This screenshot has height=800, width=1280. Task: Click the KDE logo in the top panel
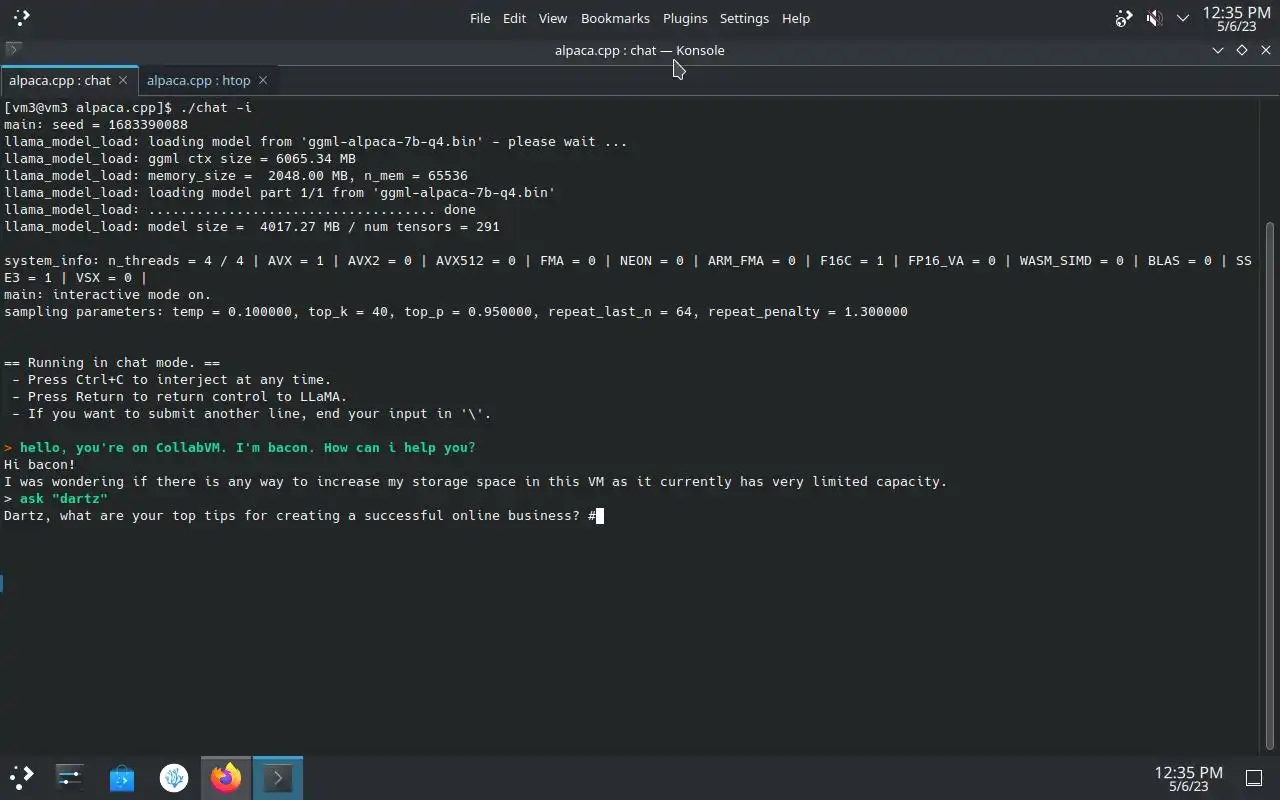click(21, 18)
